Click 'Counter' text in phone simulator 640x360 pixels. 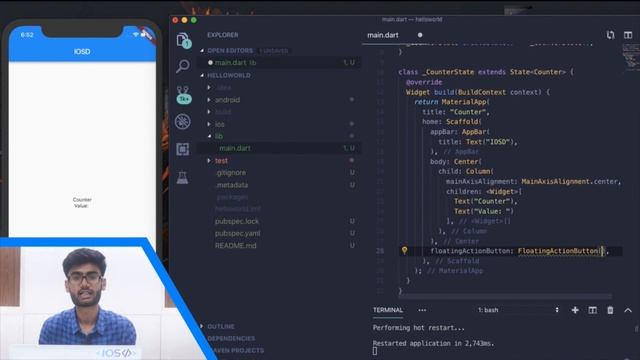click(x=82, y=200)
